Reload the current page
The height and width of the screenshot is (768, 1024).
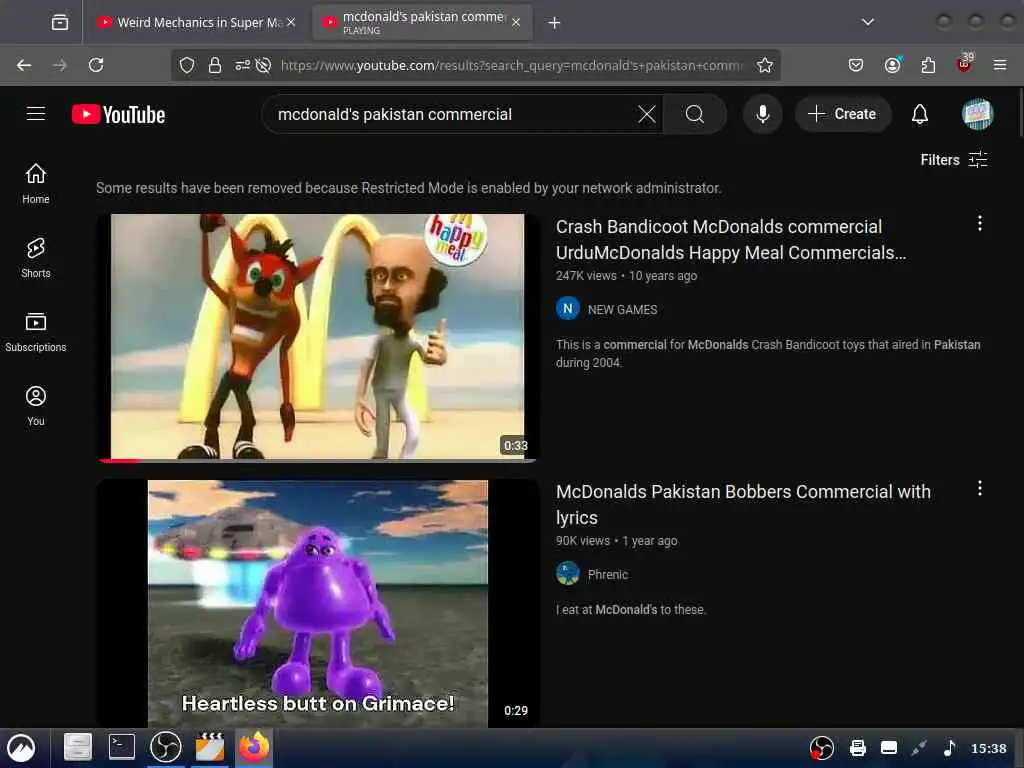coord(96,65)
